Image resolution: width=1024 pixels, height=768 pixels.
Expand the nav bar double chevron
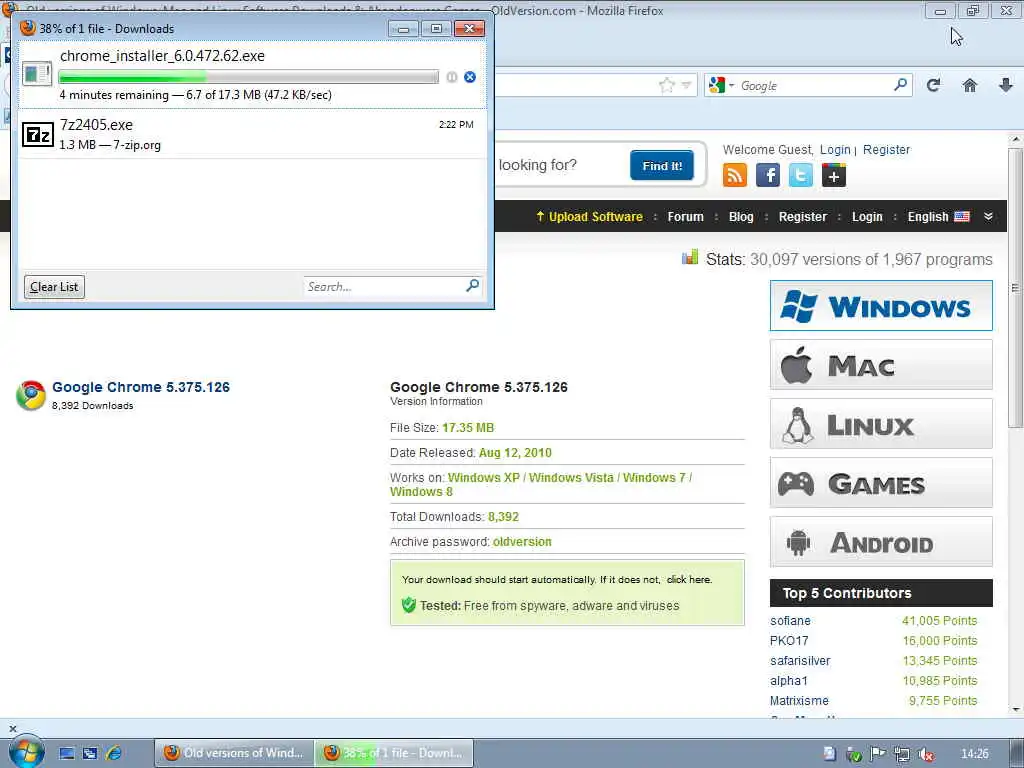[x=988, y=217]
